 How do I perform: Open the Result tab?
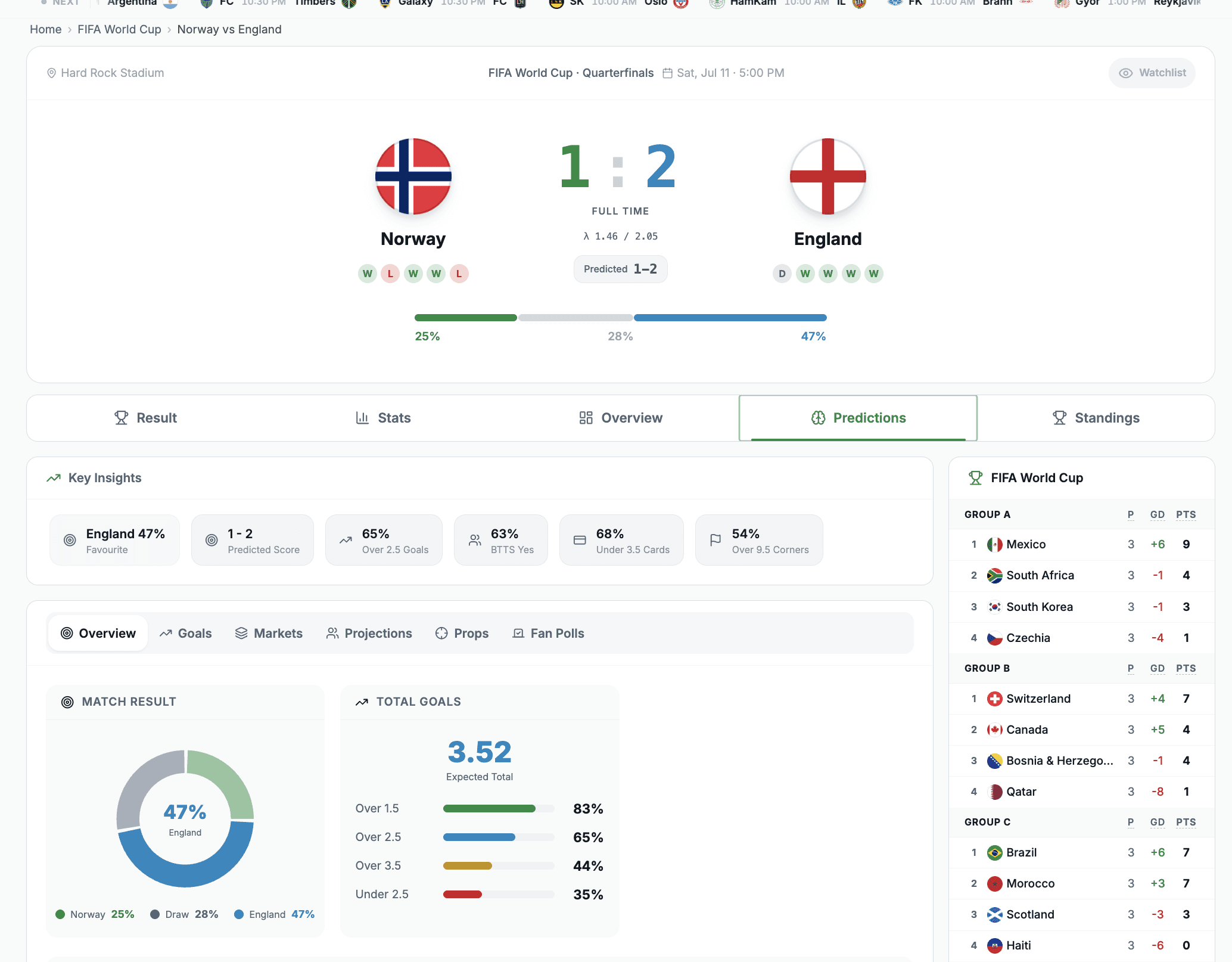[145, 418]
